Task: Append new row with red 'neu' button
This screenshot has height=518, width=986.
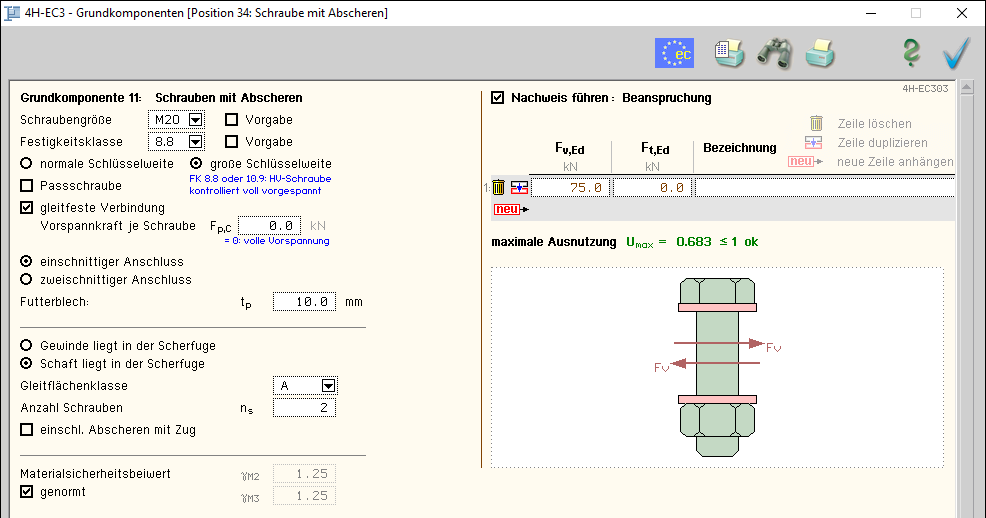Action: 508,209
